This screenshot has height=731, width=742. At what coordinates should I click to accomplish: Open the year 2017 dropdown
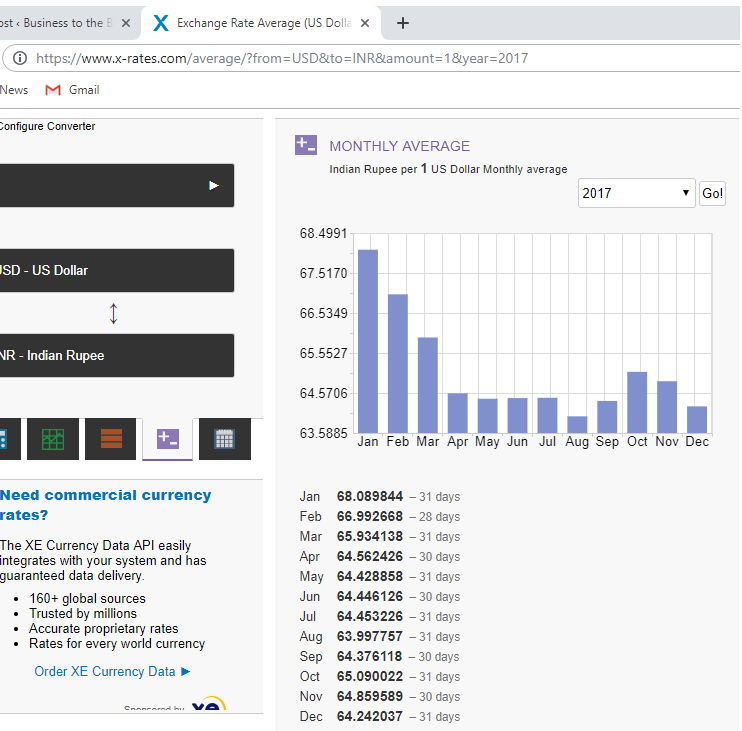pos(636,193)
